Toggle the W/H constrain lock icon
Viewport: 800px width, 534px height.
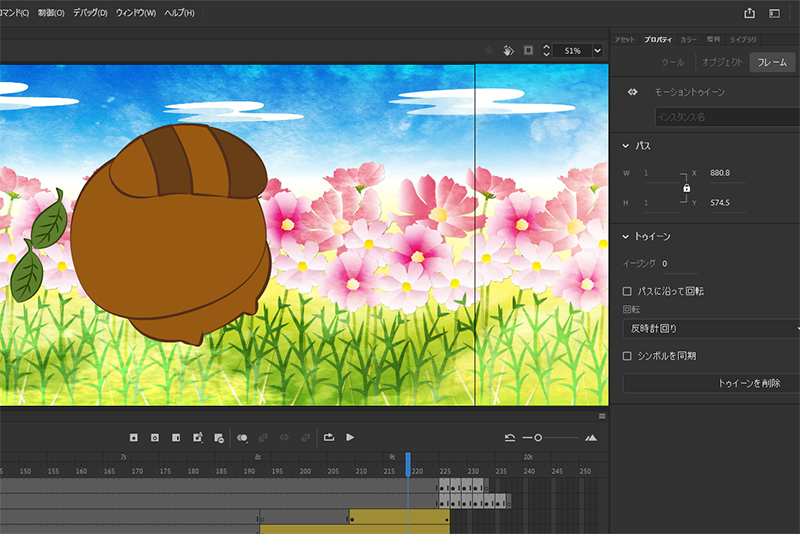[686, 188]
